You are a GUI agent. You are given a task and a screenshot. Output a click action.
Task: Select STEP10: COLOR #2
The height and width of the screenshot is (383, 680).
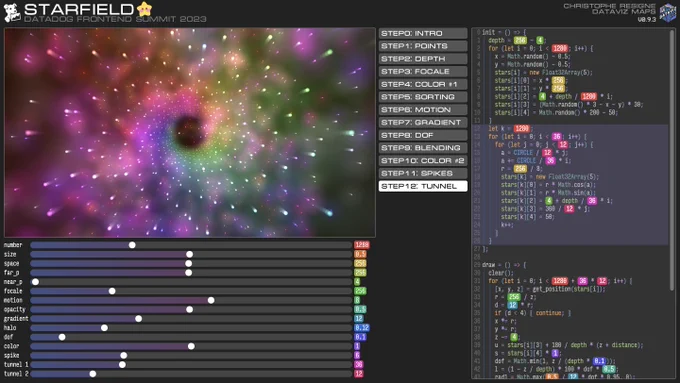pos(423,160)
